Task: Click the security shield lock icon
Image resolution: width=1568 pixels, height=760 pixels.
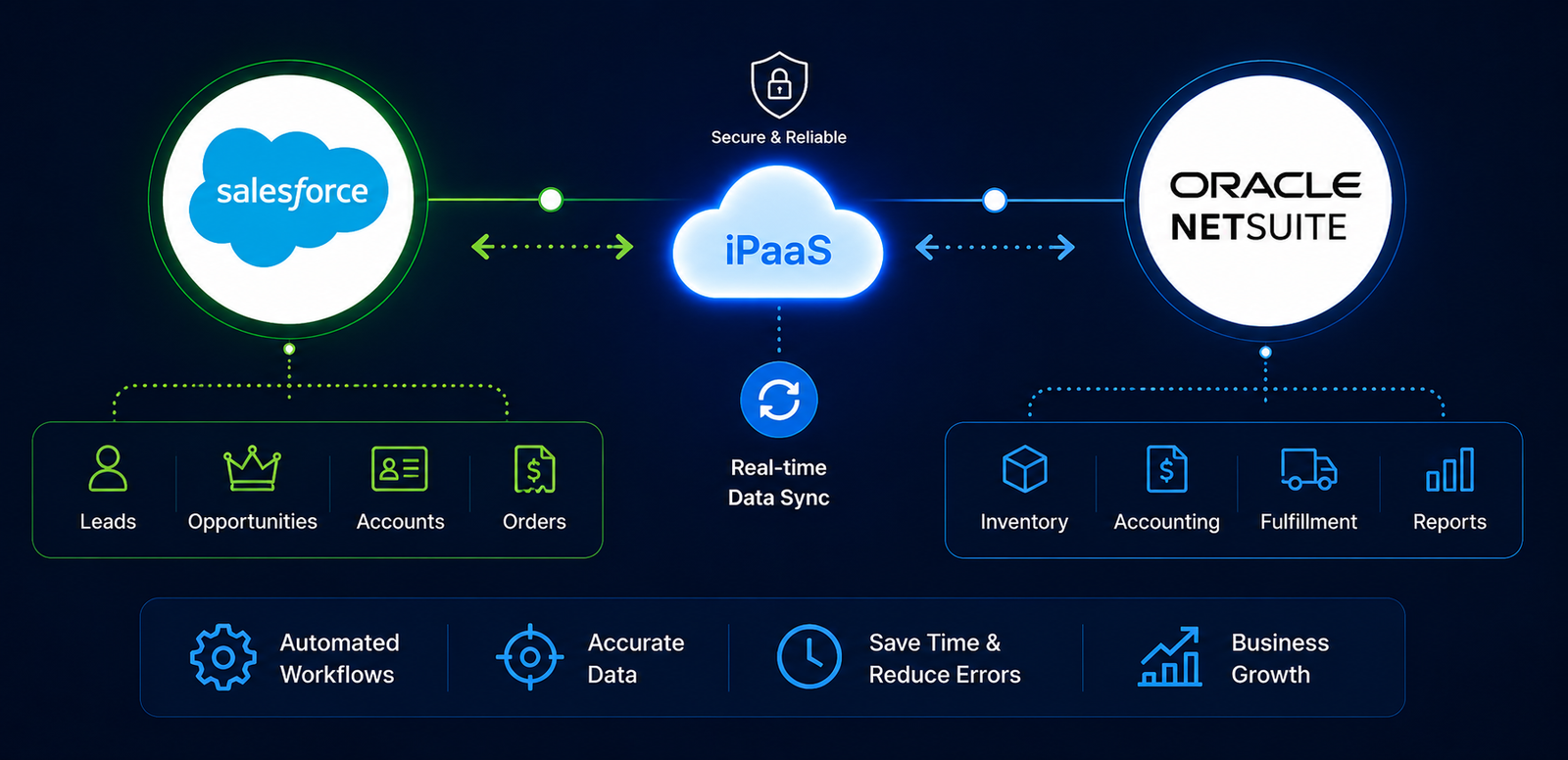Action: point(779,85)
